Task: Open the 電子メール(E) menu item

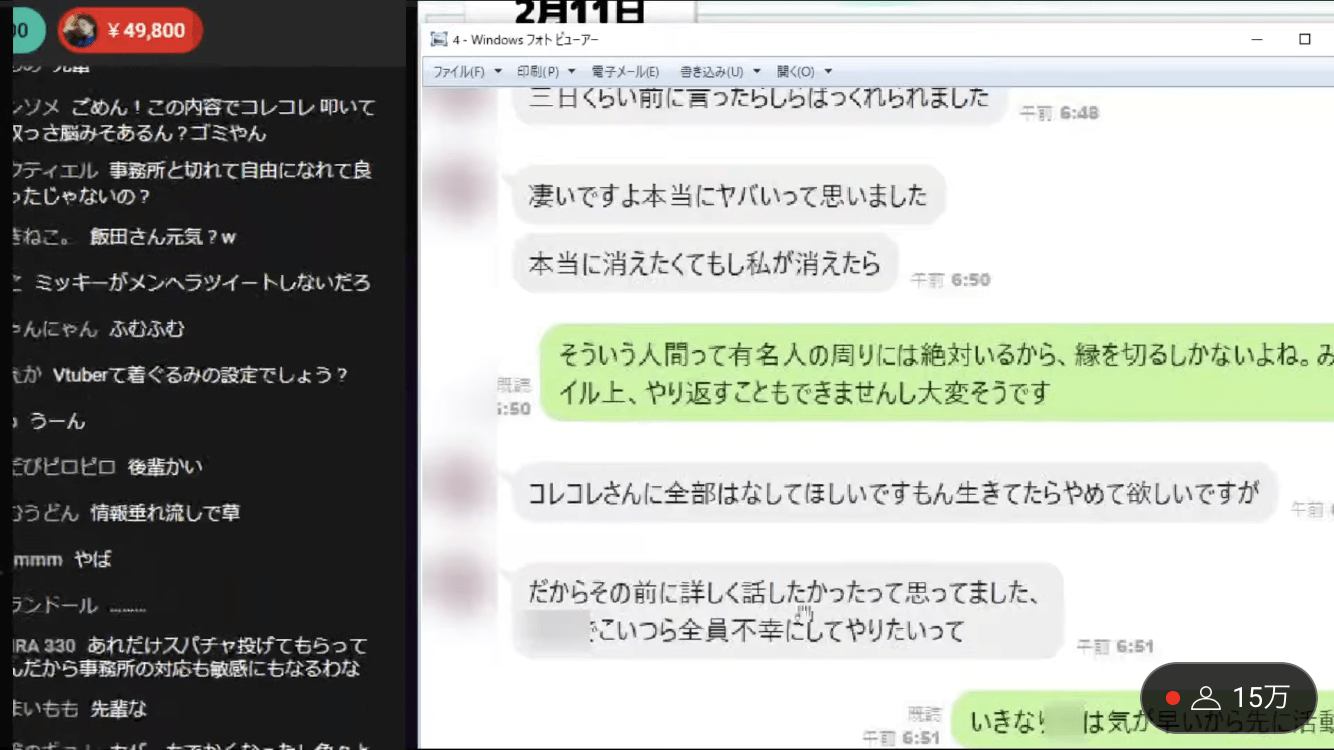Action: [625, 72]
